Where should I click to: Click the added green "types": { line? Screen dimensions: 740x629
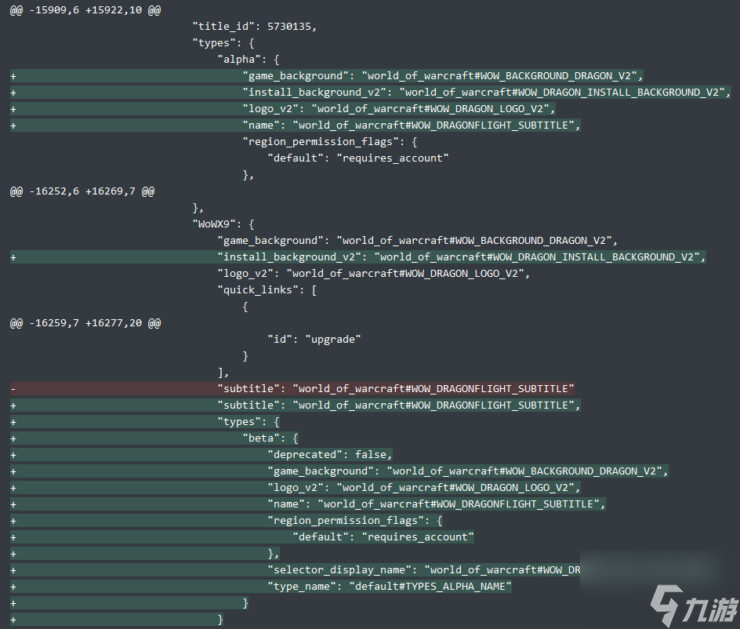point(145,422)
